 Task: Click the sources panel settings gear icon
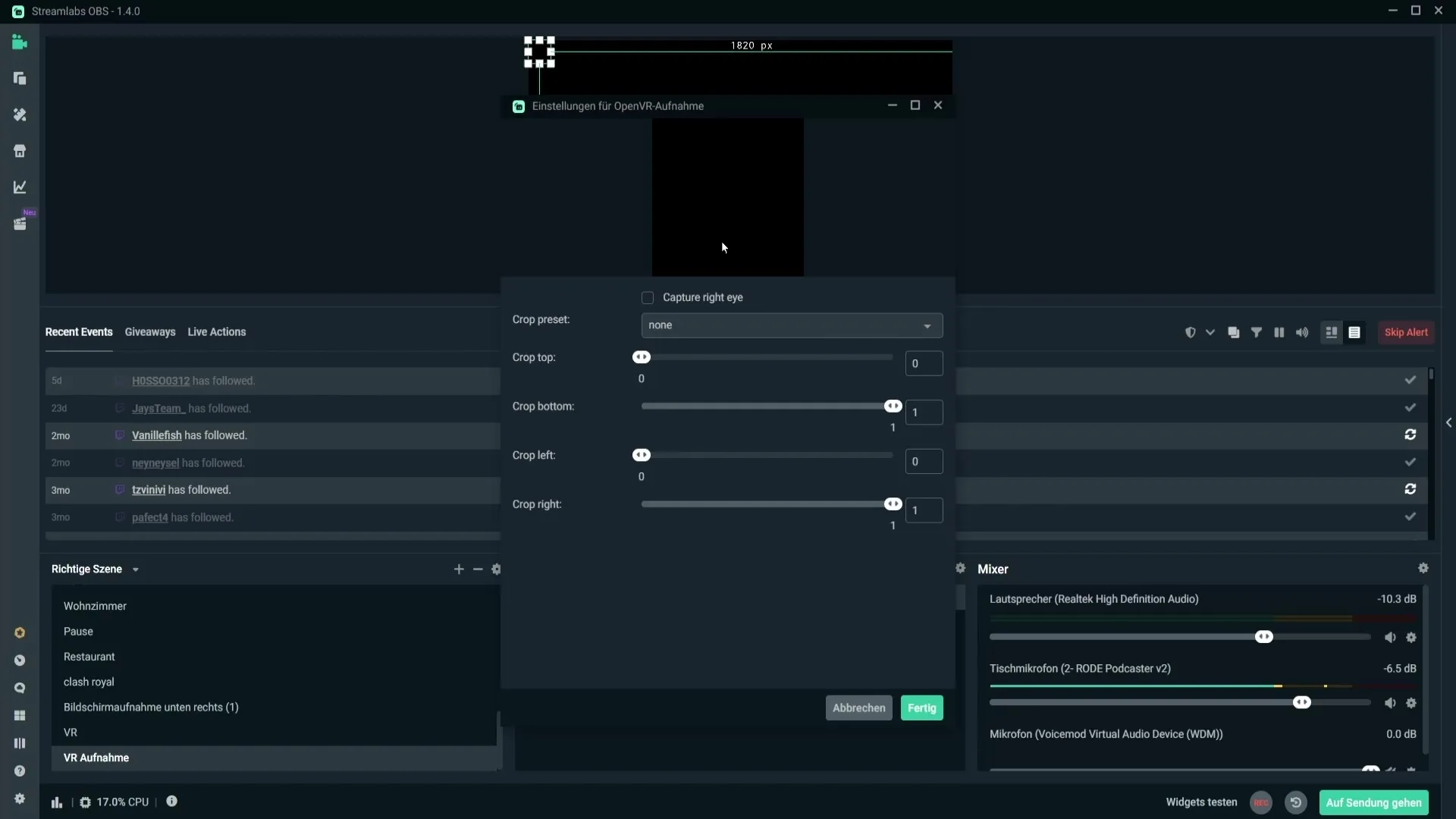pos(960,568)
